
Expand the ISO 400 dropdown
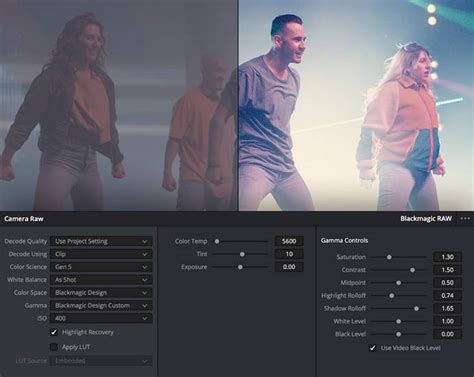coord(101,318)
